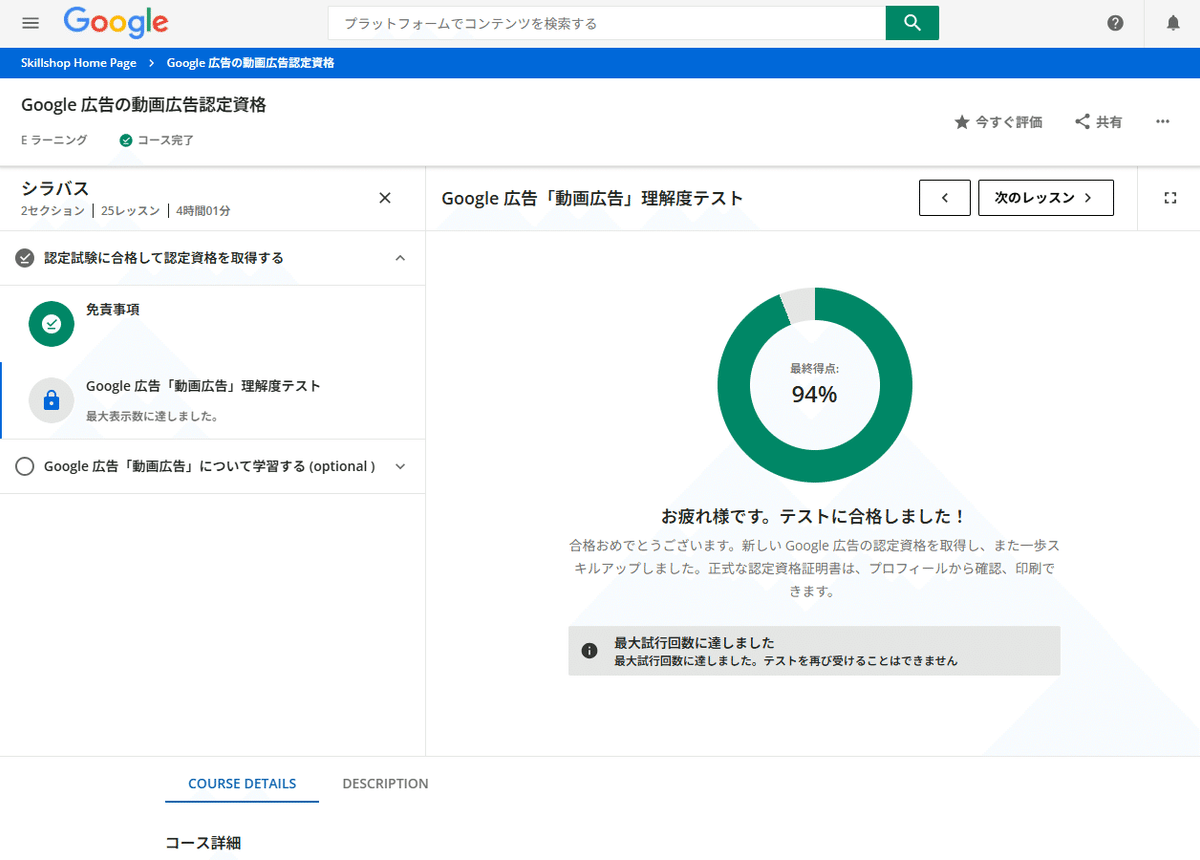
Task: Click お疲れ様です。テストに合格しました！ heading
Action: point(814,517)
